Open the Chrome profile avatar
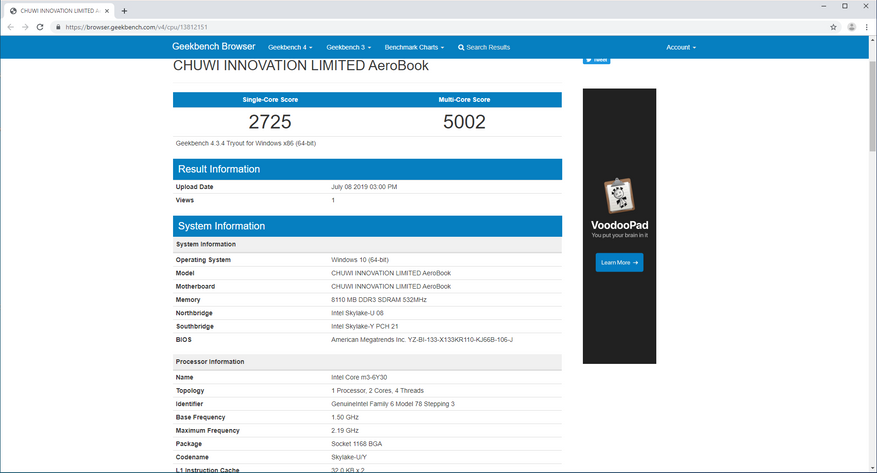The height and width of the screenshot is (473, 877). tap(851, 27)
